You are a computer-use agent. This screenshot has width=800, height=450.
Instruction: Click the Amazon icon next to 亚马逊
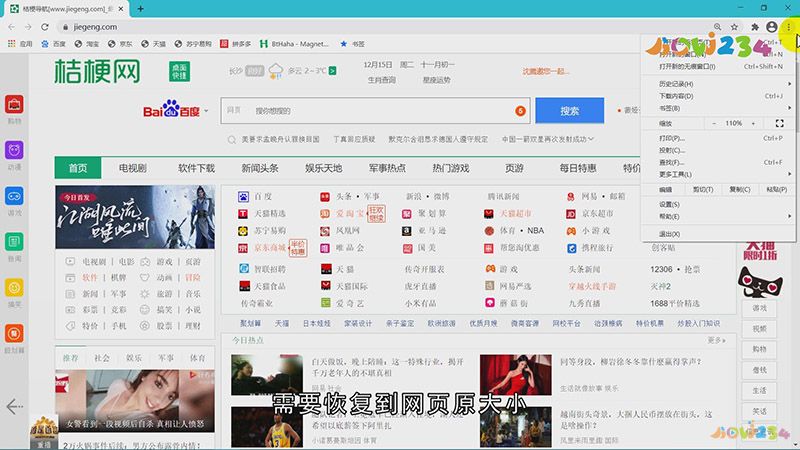point(407,231)
